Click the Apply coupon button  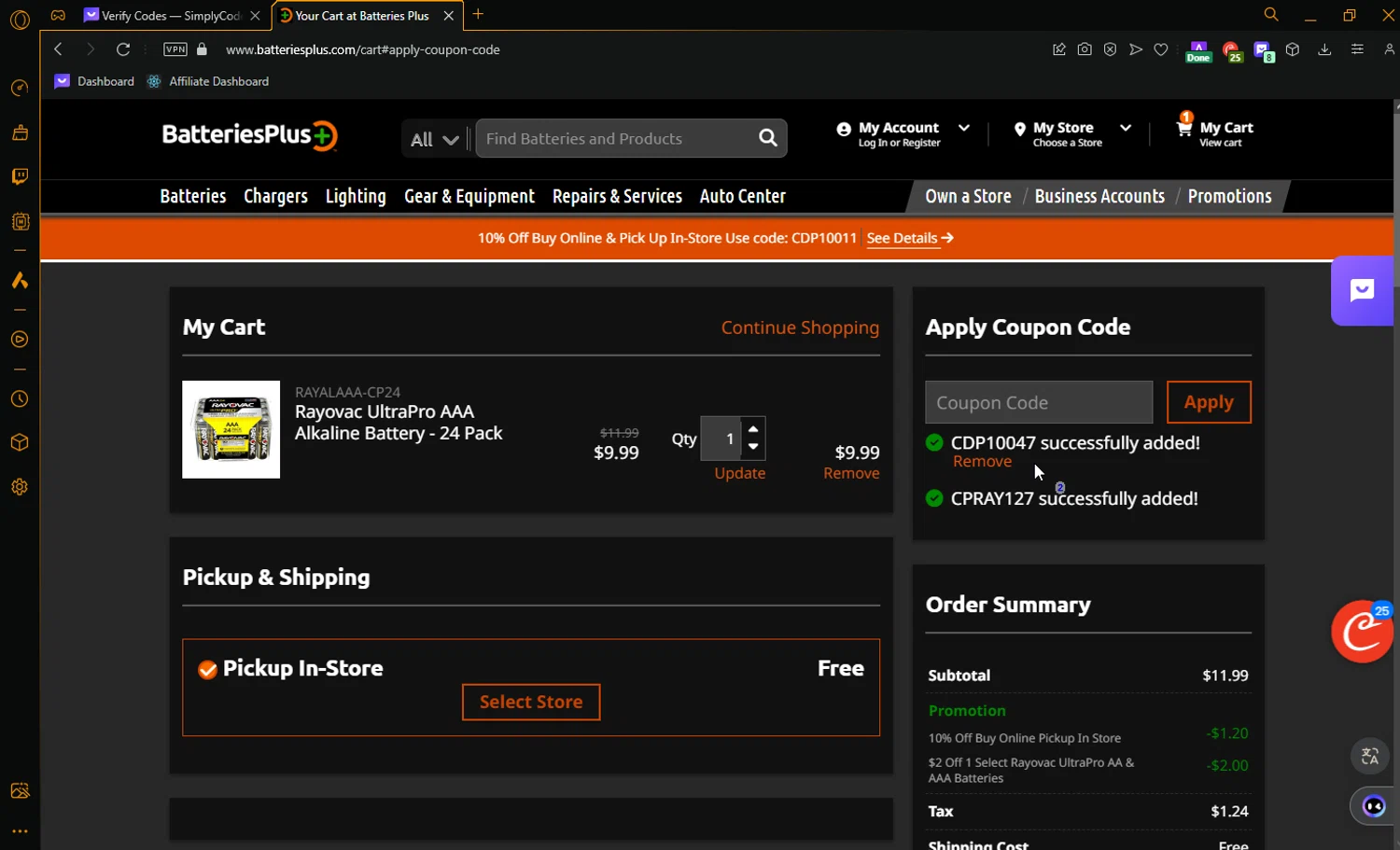pos(1209,402)
